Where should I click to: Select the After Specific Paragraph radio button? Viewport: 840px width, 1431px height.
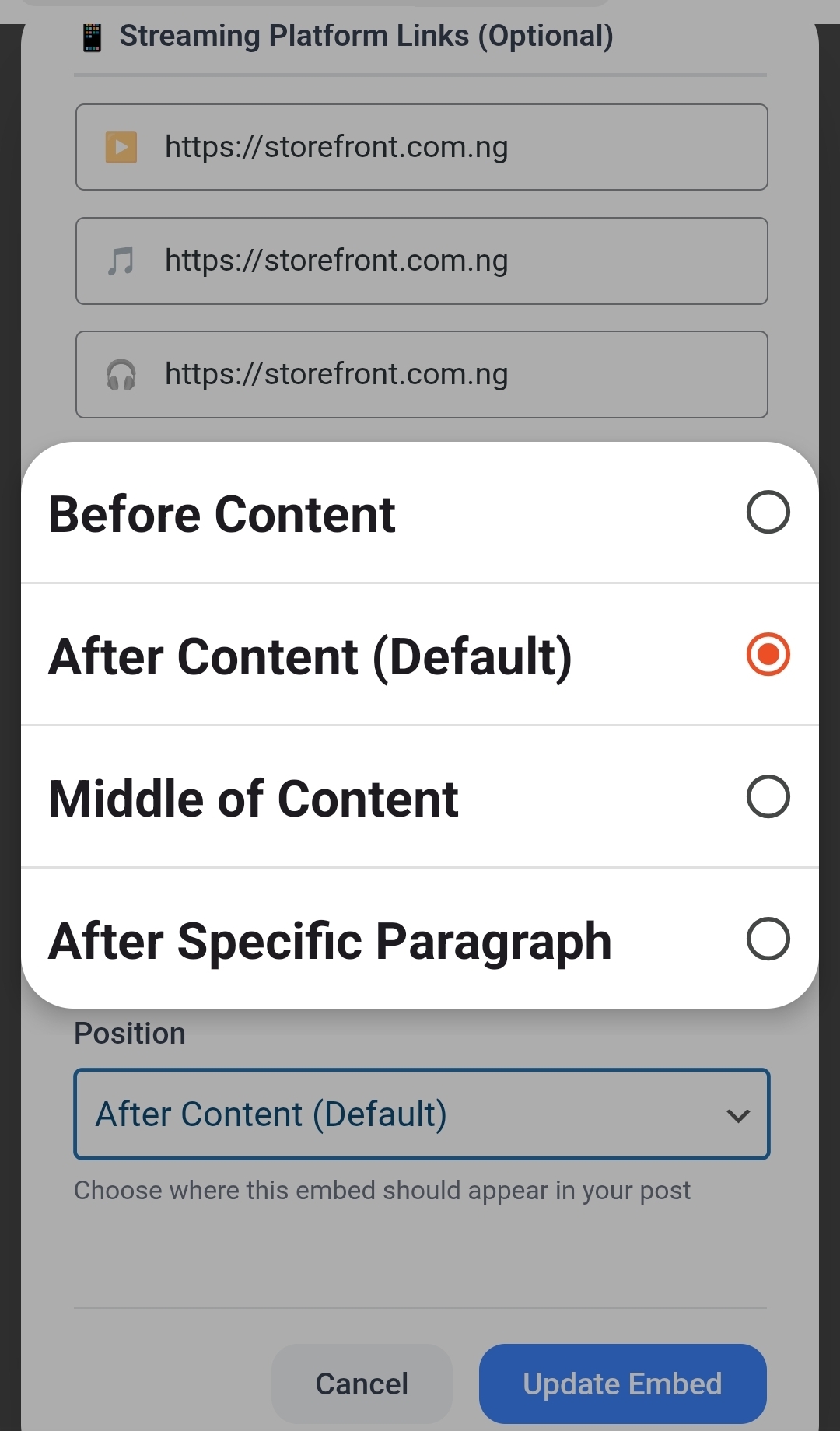click(x=768, y=939)
